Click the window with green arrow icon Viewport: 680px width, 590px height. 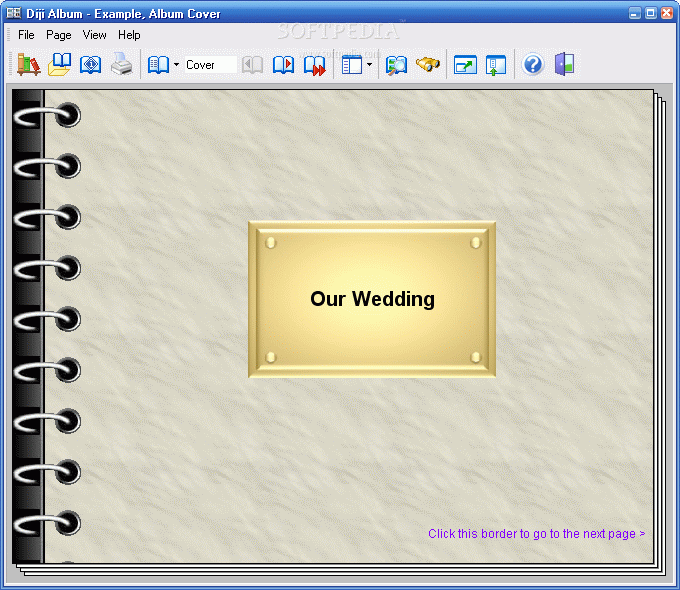pos(465,65)
